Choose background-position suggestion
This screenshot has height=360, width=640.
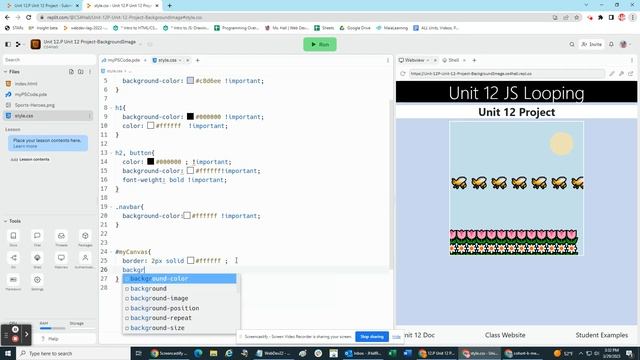(x=180, y=308)
